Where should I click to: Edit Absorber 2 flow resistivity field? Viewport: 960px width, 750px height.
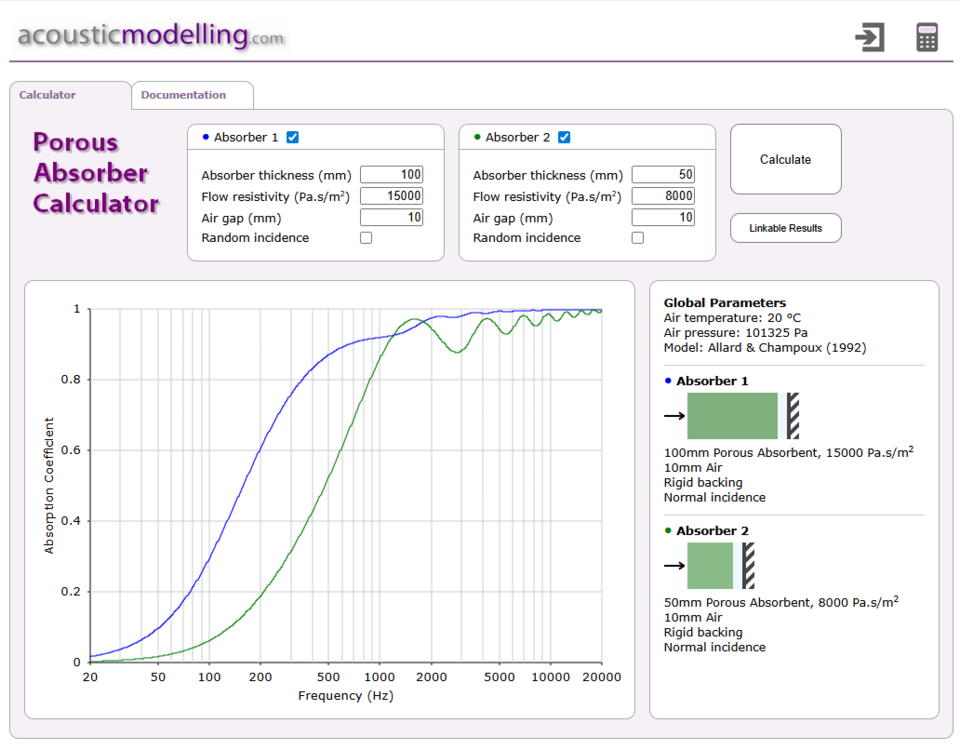tap(664, 196)
